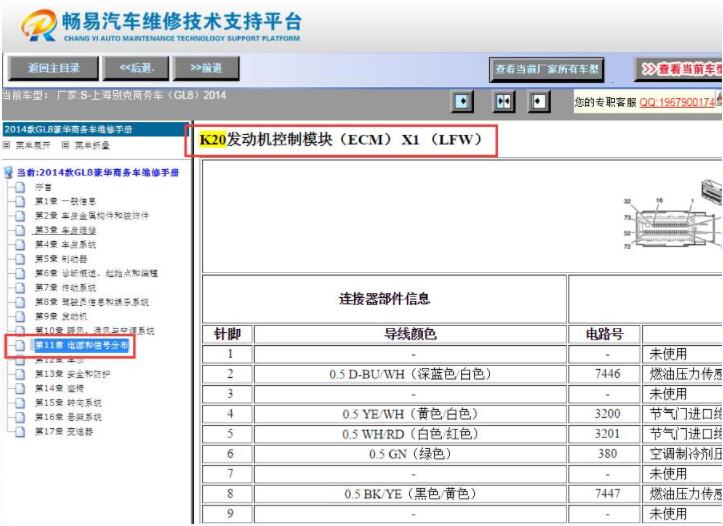Click the K20发动机控制模块 (ECM) X1 title
This screenshot has width=723, height=526.
[341, 140]
